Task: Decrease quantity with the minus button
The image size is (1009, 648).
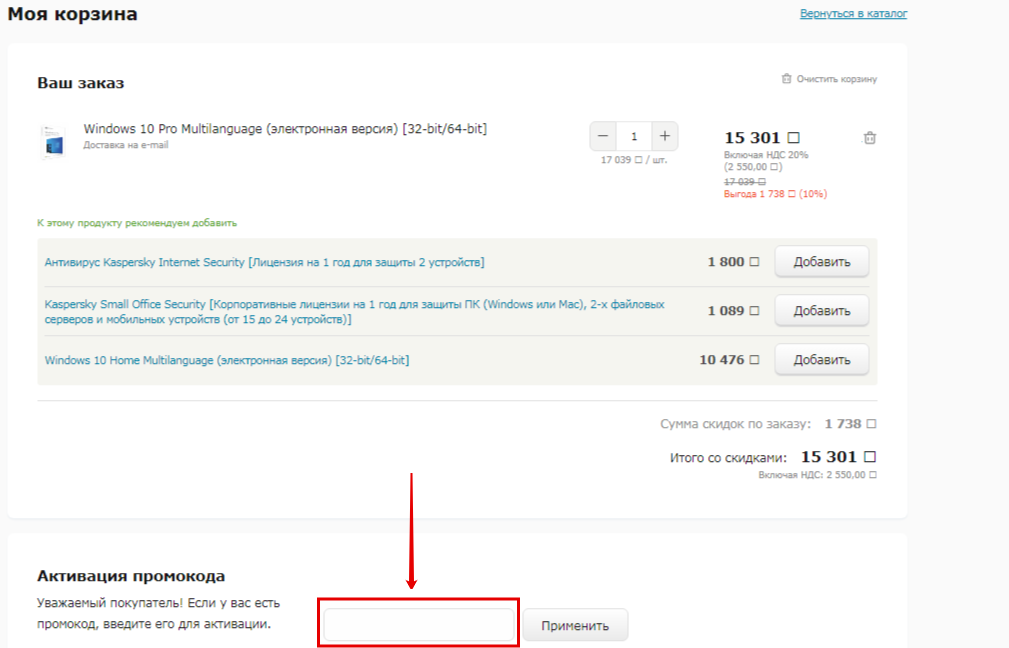Action: click(602, 136)
